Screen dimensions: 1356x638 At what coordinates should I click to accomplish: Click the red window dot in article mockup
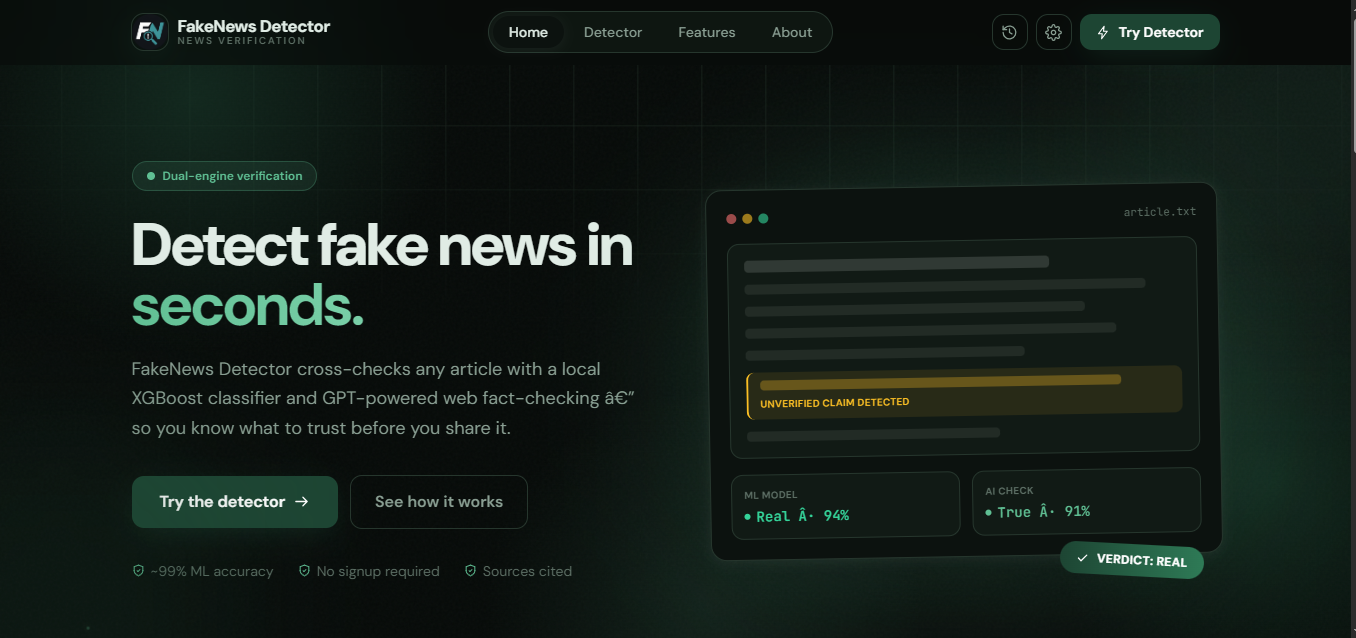(731, 218)
